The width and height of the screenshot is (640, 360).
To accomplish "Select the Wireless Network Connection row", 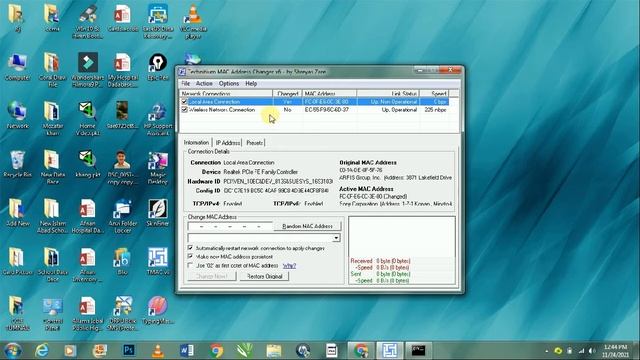I will click(314, 110).
